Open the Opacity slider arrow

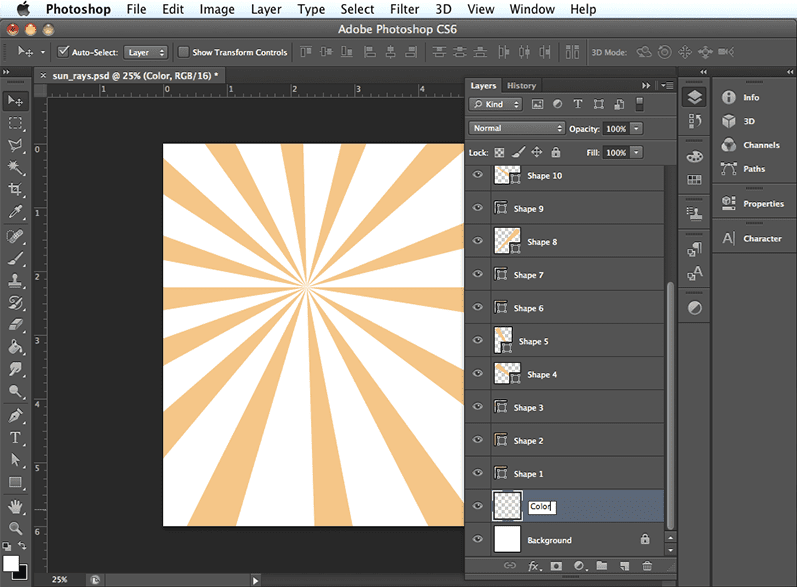pos(636,129)
